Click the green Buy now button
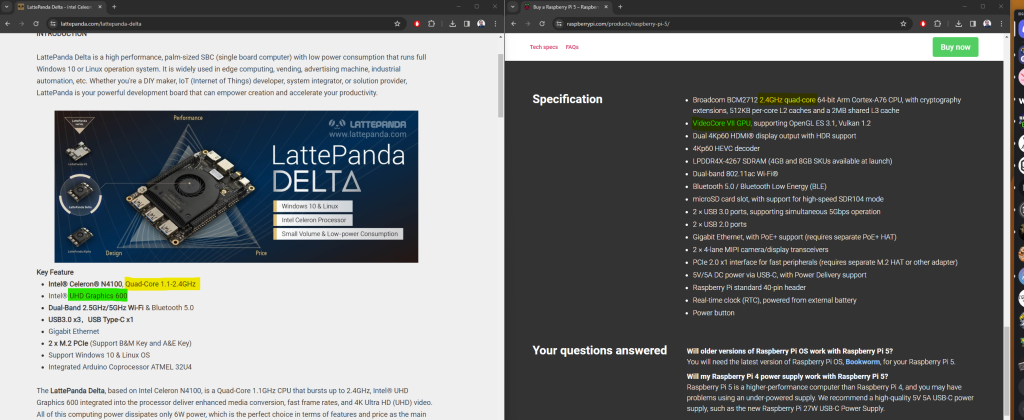The width and height of the screenshot is (1024, 420). click(955, 47)
